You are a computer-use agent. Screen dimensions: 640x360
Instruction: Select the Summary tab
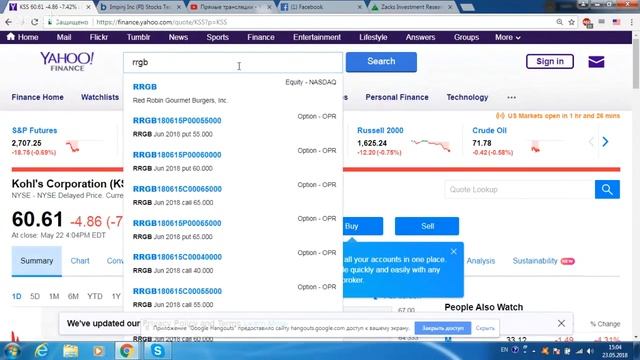click(37, 261)
